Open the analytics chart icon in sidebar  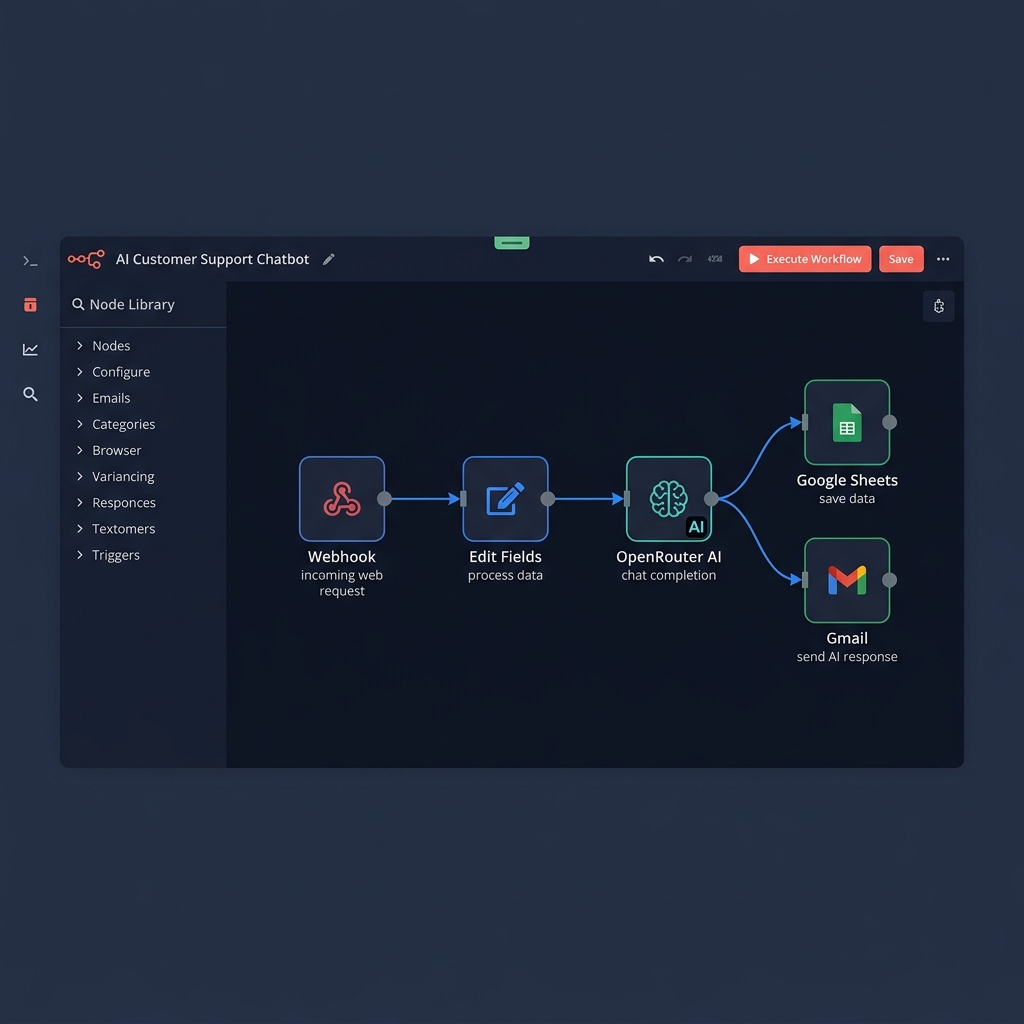[30, 349]
